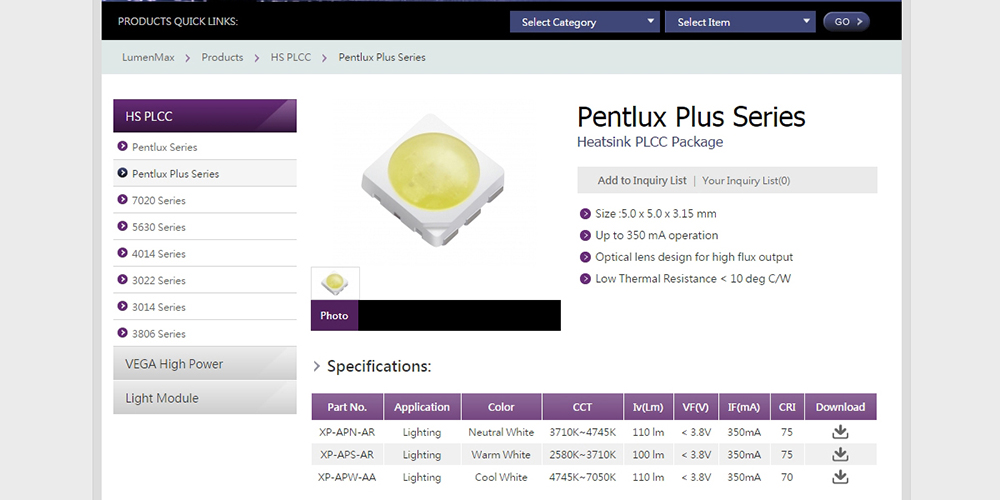
Task: Click bullet icon beside 5630 Series
Action: coord(122,226)
